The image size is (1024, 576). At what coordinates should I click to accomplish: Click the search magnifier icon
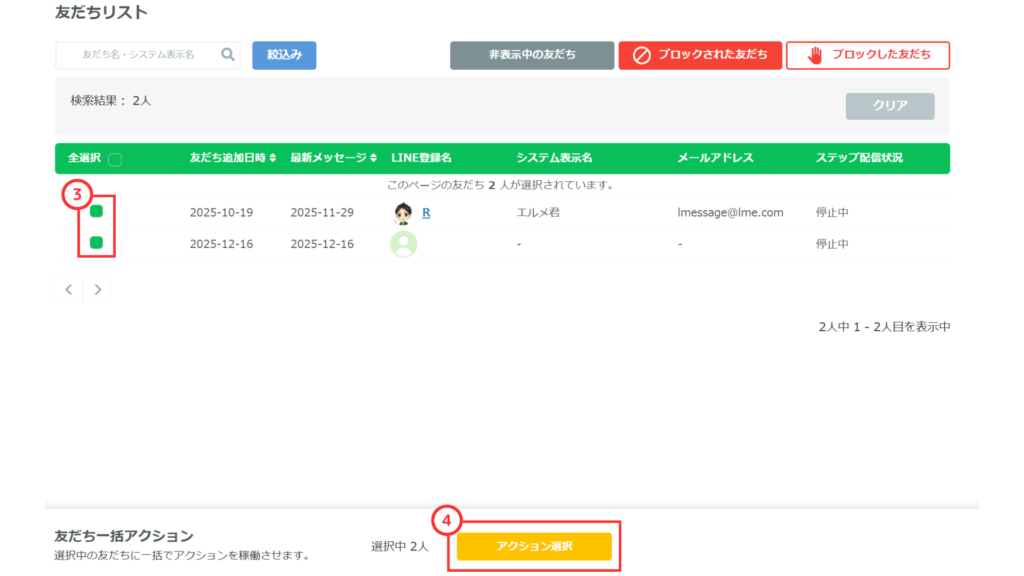[x=228, y=55]
